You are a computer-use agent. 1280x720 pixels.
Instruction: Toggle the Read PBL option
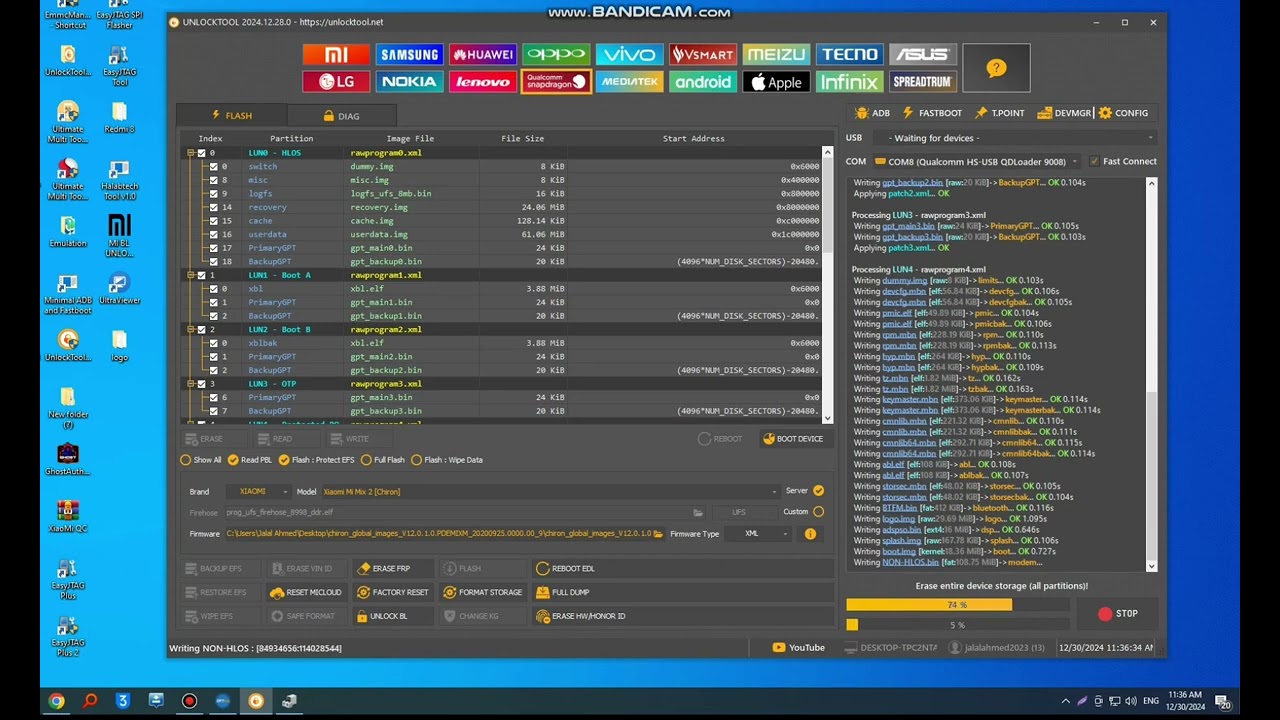click(250, 460)
